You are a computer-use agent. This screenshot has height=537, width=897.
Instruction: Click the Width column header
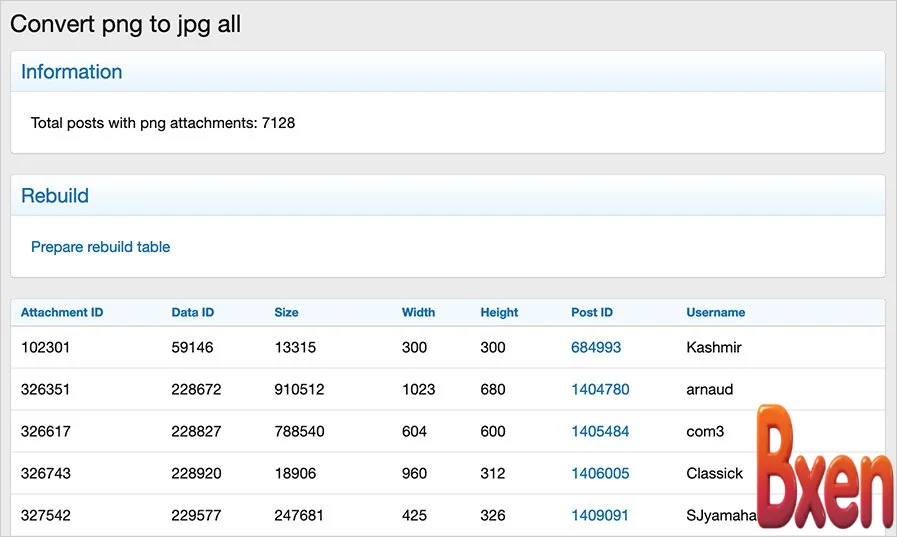tap(418, 313)
